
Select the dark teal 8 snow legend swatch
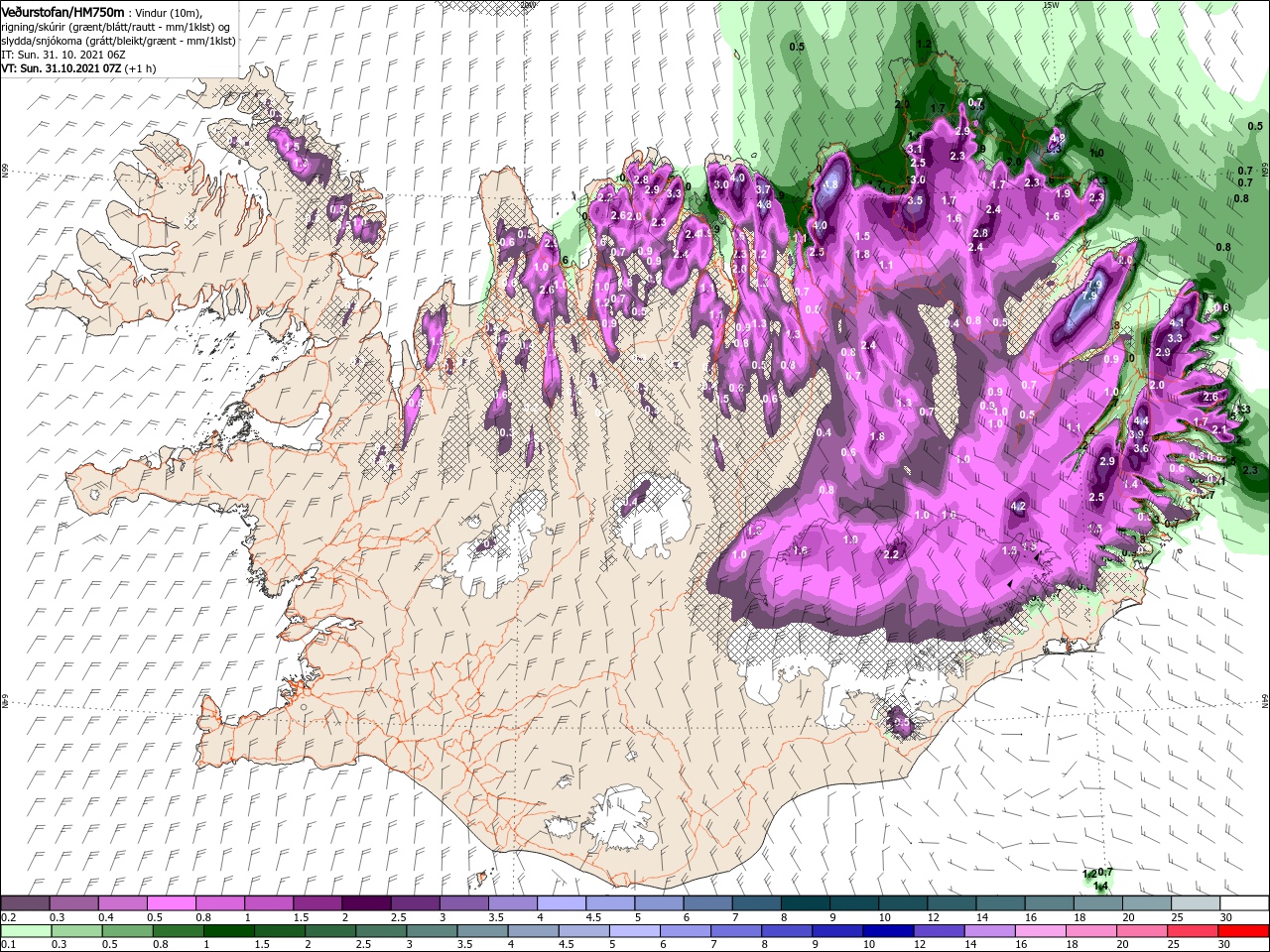(806, 902)
